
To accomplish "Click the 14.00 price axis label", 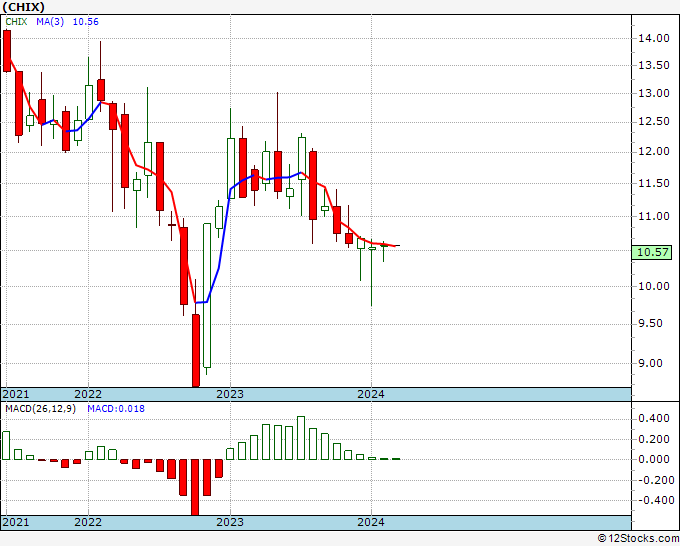I will pos(654,38).
